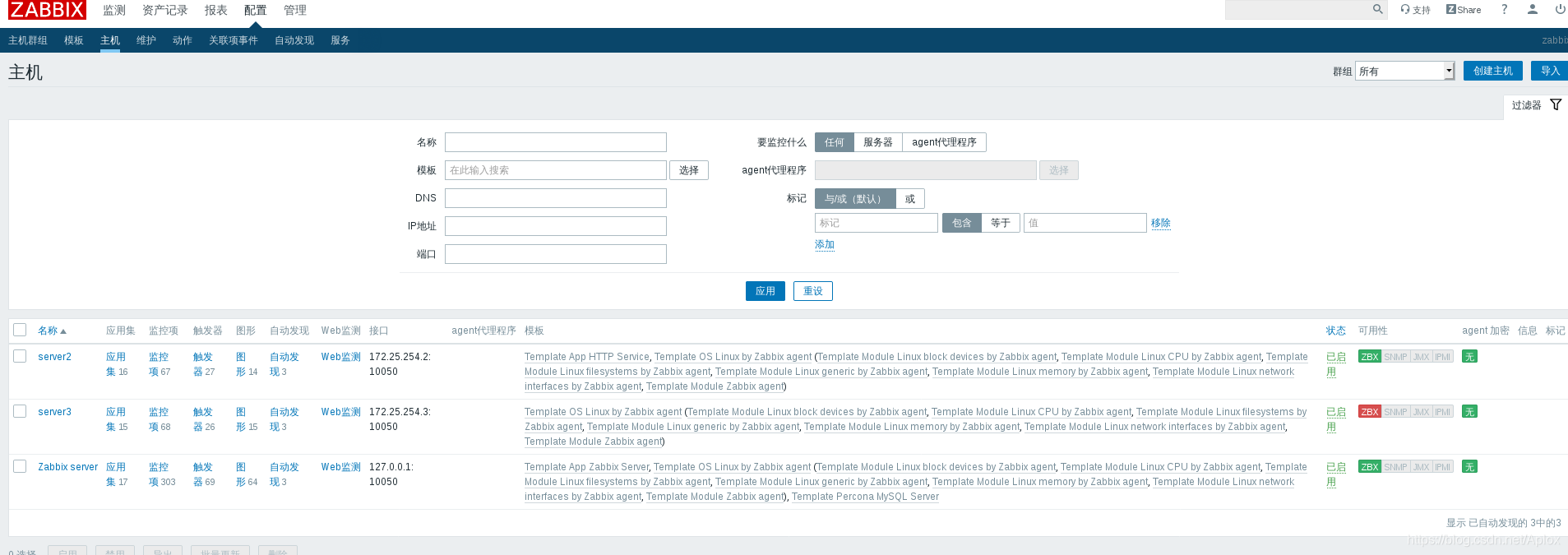This screenshot has height=555, width=1568.
Task: Click red ZBX badge for server3
Action: 1370,412
